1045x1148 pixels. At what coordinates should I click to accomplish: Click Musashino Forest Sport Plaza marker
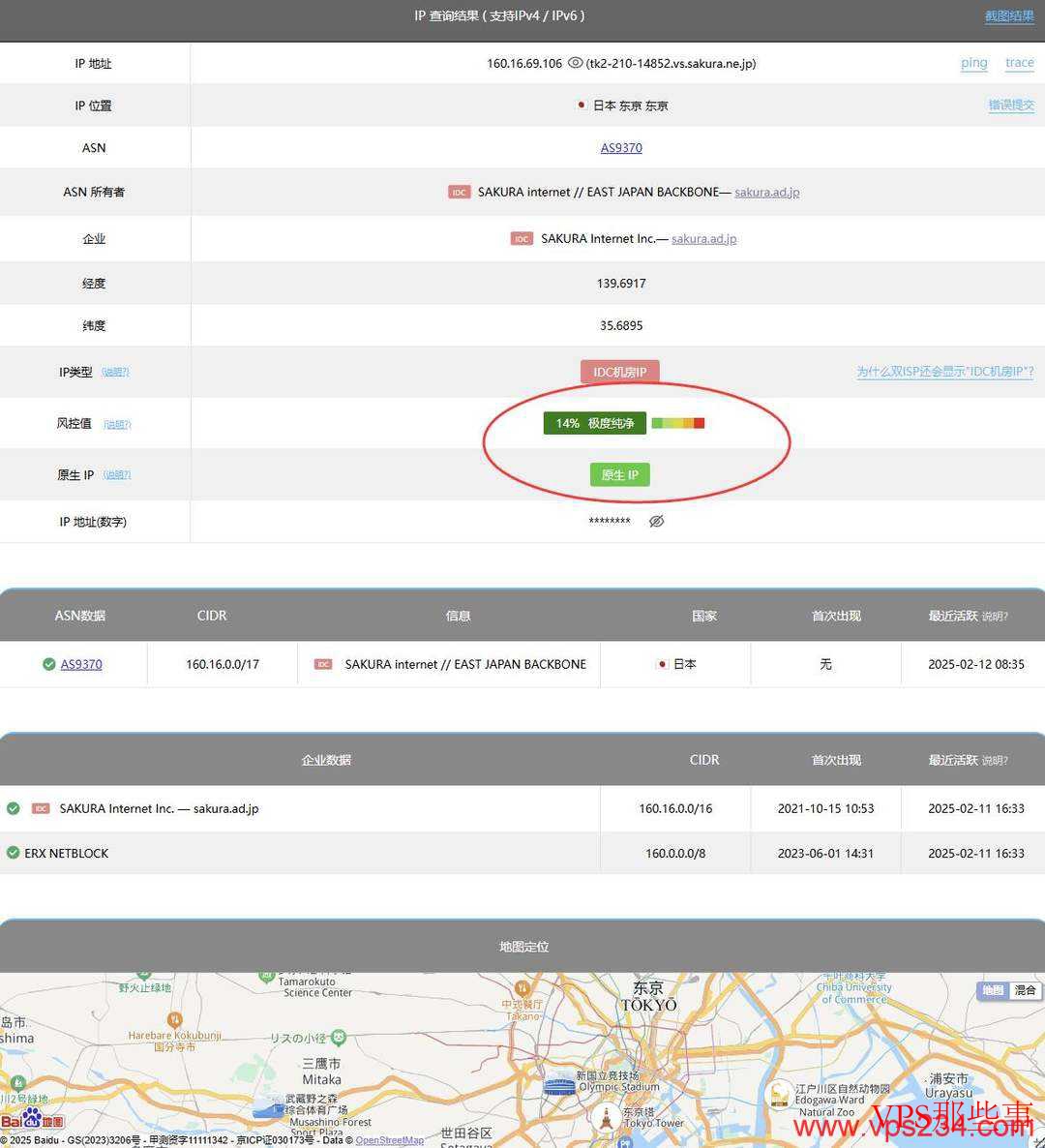click(x=268, y=1107)
